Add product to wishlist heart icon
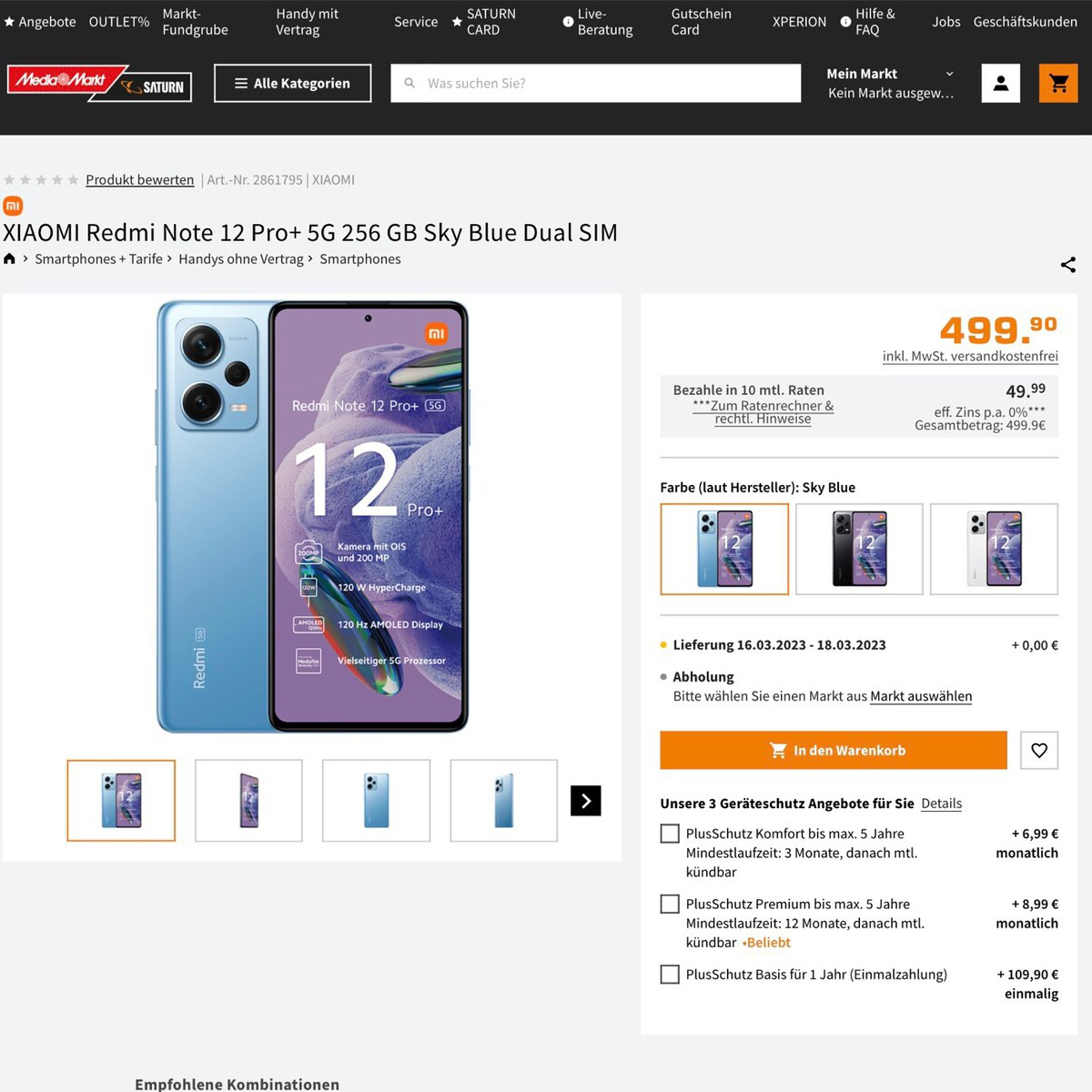1092x1092 pixels. [x=1039, y=751]
